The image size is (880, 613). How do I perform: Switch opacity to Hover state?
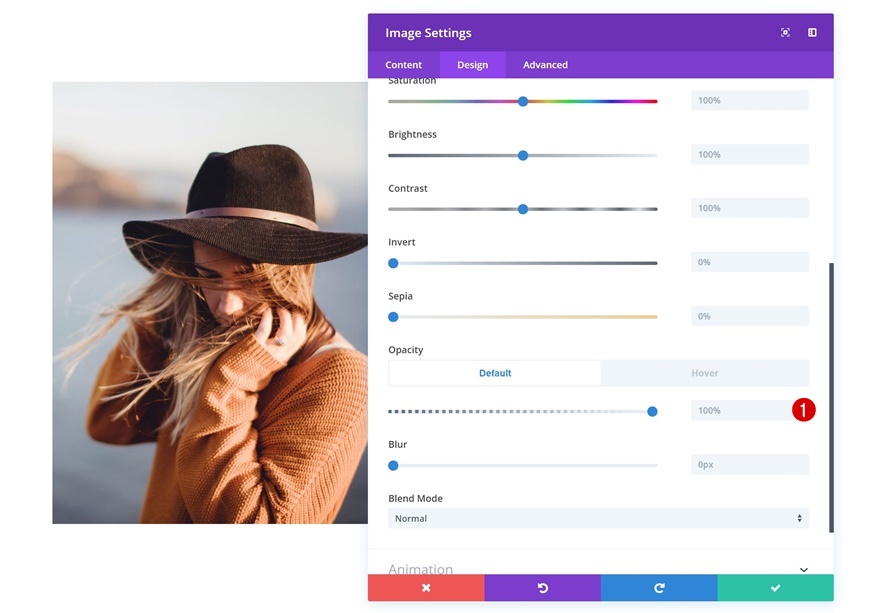click(x=704, y=373)
